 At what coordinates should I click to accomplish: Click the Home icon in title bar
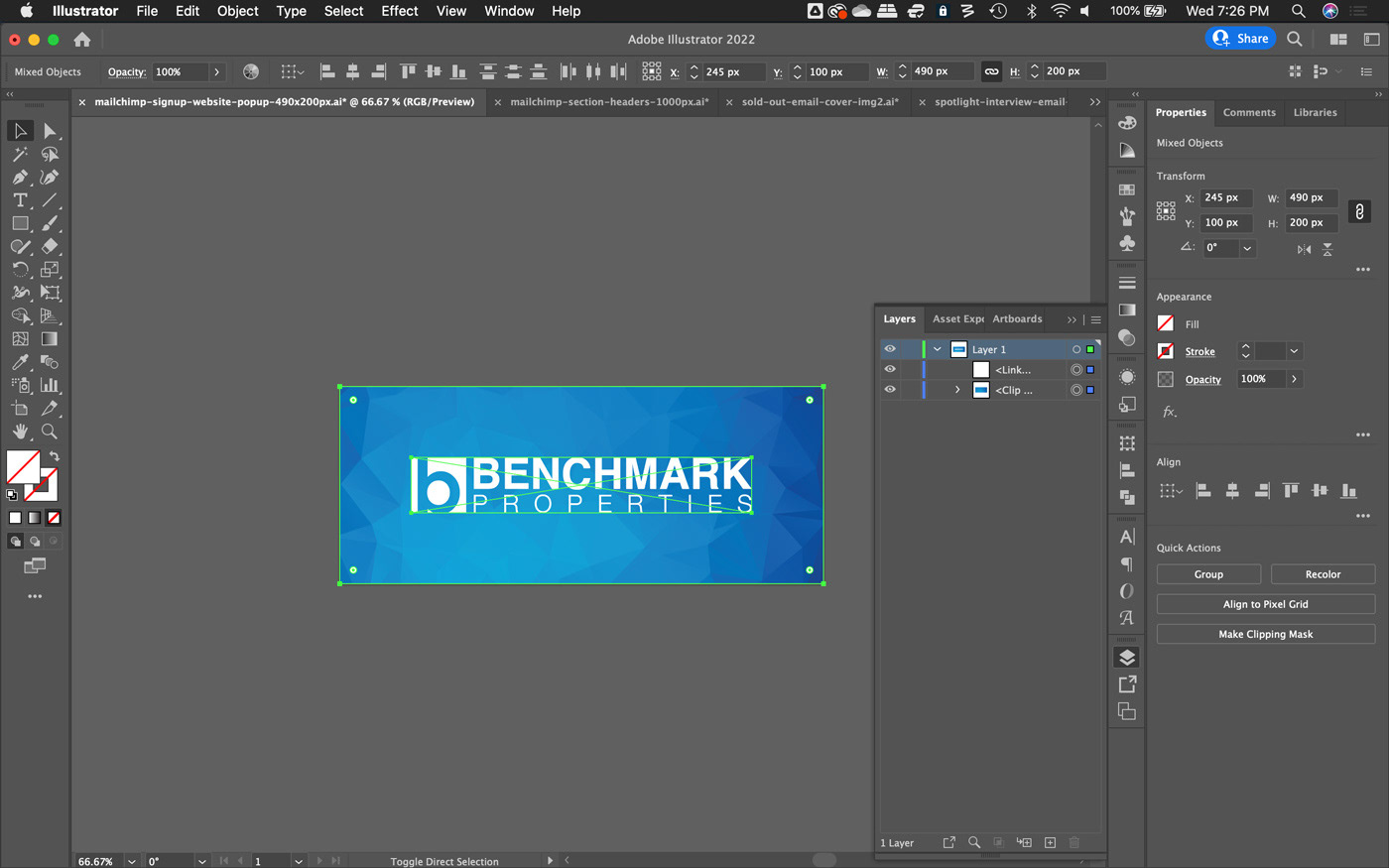pyautogui.click(x=82, y=40)
